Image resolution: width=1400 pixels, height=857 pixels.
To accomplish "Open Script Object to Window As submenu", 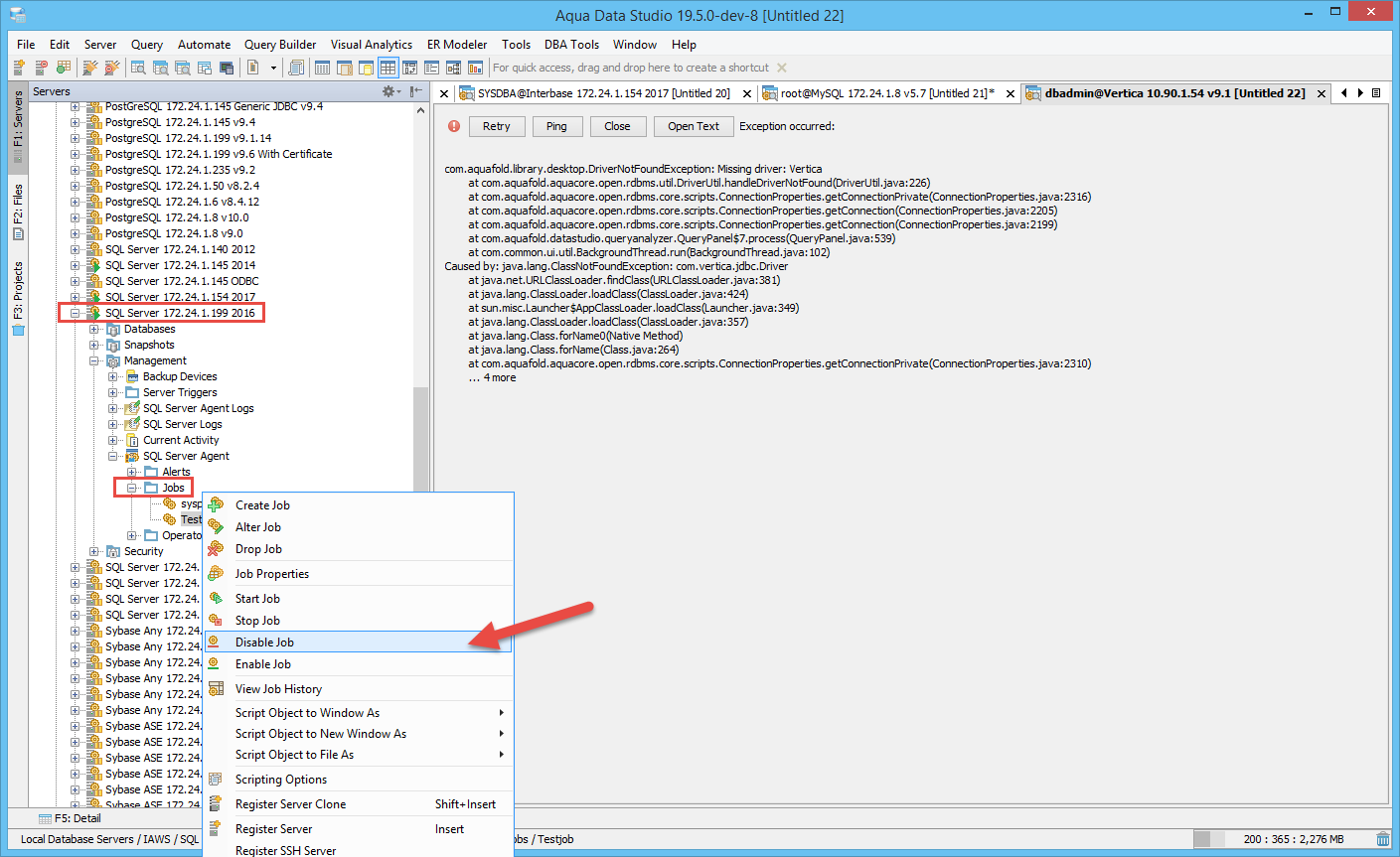I will click(x=359, y=713).
